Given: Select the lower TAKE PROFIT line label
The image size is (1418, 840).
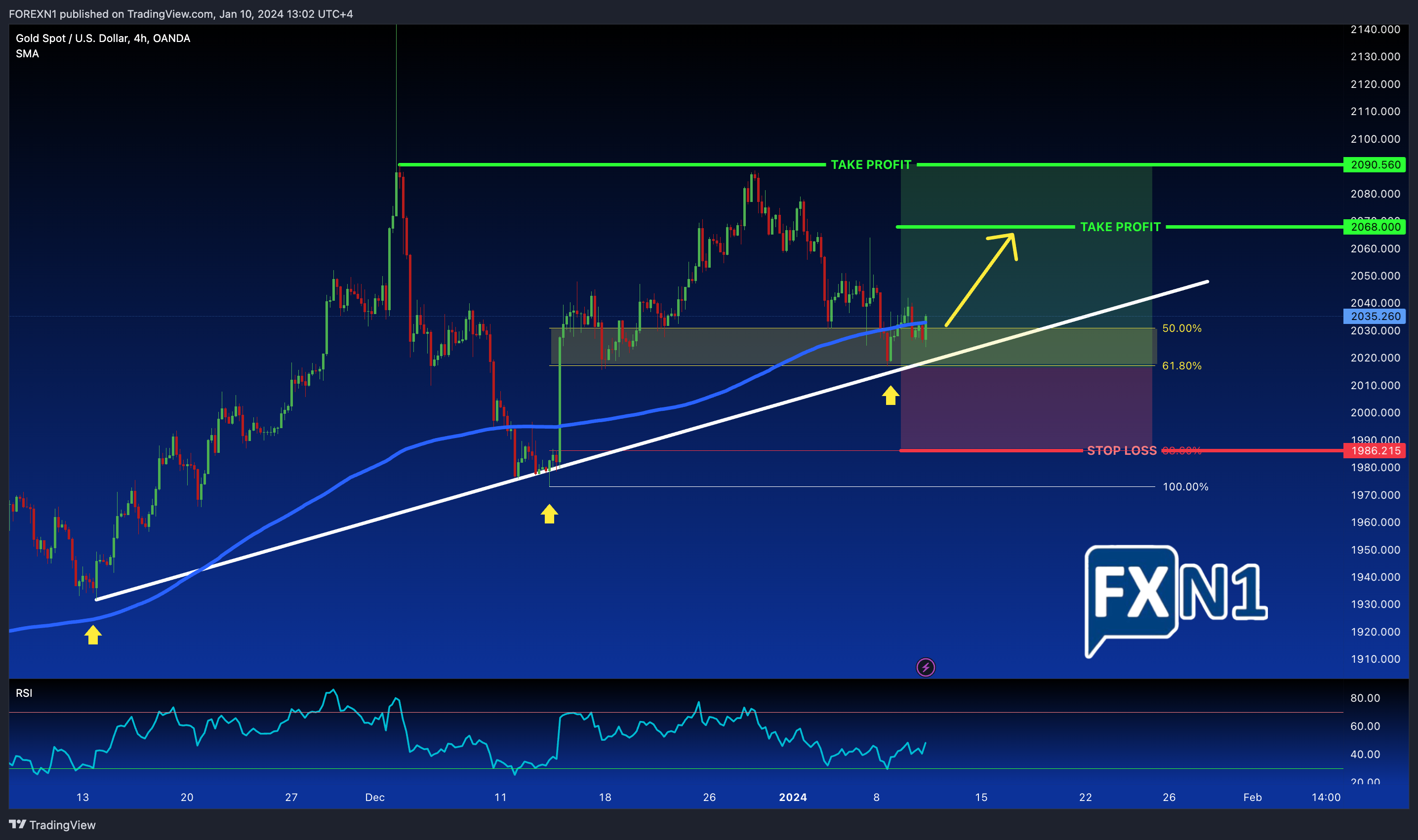Looking at the screenshot, I should click(1120, 227).
